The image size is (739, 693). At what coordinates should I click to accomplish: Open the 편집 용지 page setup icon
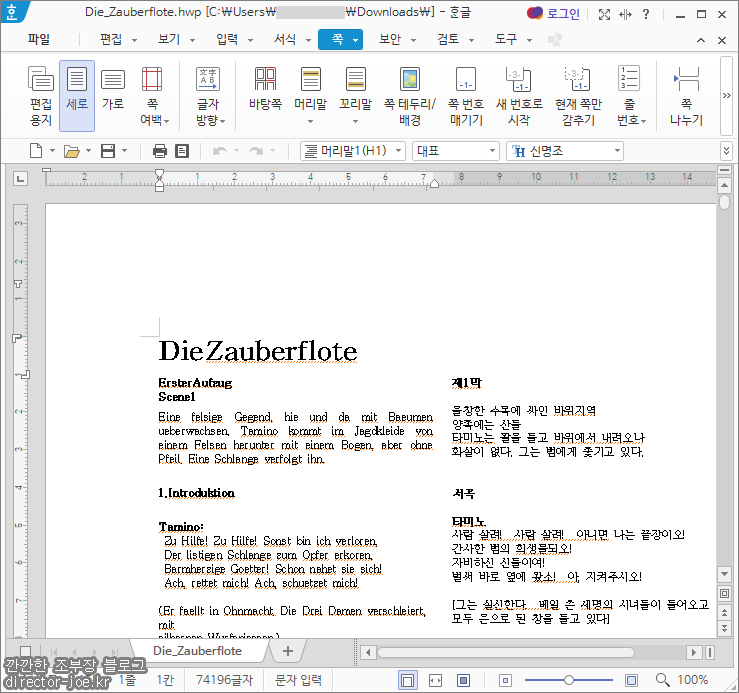tap(41, 96)
